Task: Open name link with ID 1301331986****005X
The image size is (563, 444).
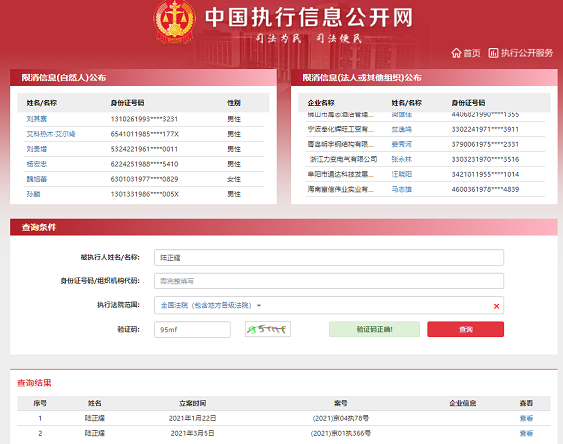Action: point(33,194)
